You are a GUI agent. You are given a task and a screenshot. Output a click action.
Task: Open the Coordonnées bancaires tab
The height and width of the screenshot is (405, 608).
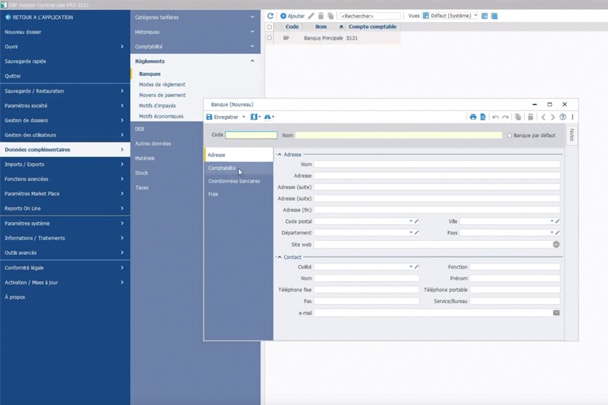(234, 181)
